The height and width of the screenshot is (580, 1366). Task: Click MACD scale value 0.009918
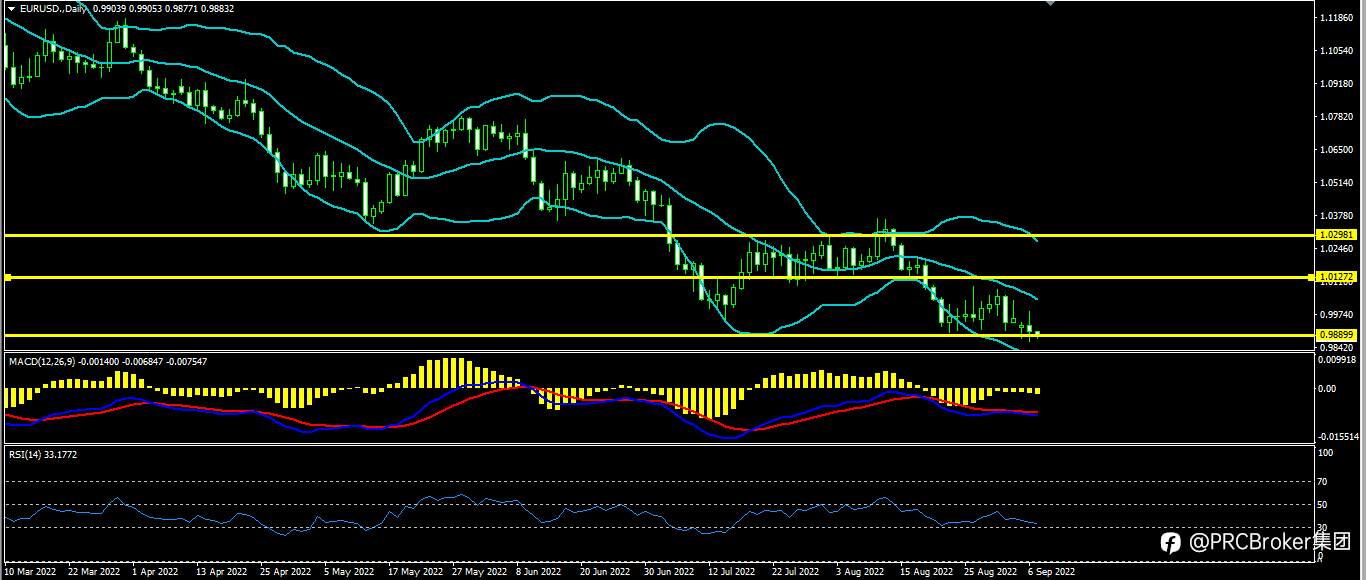click(1336, 358)
